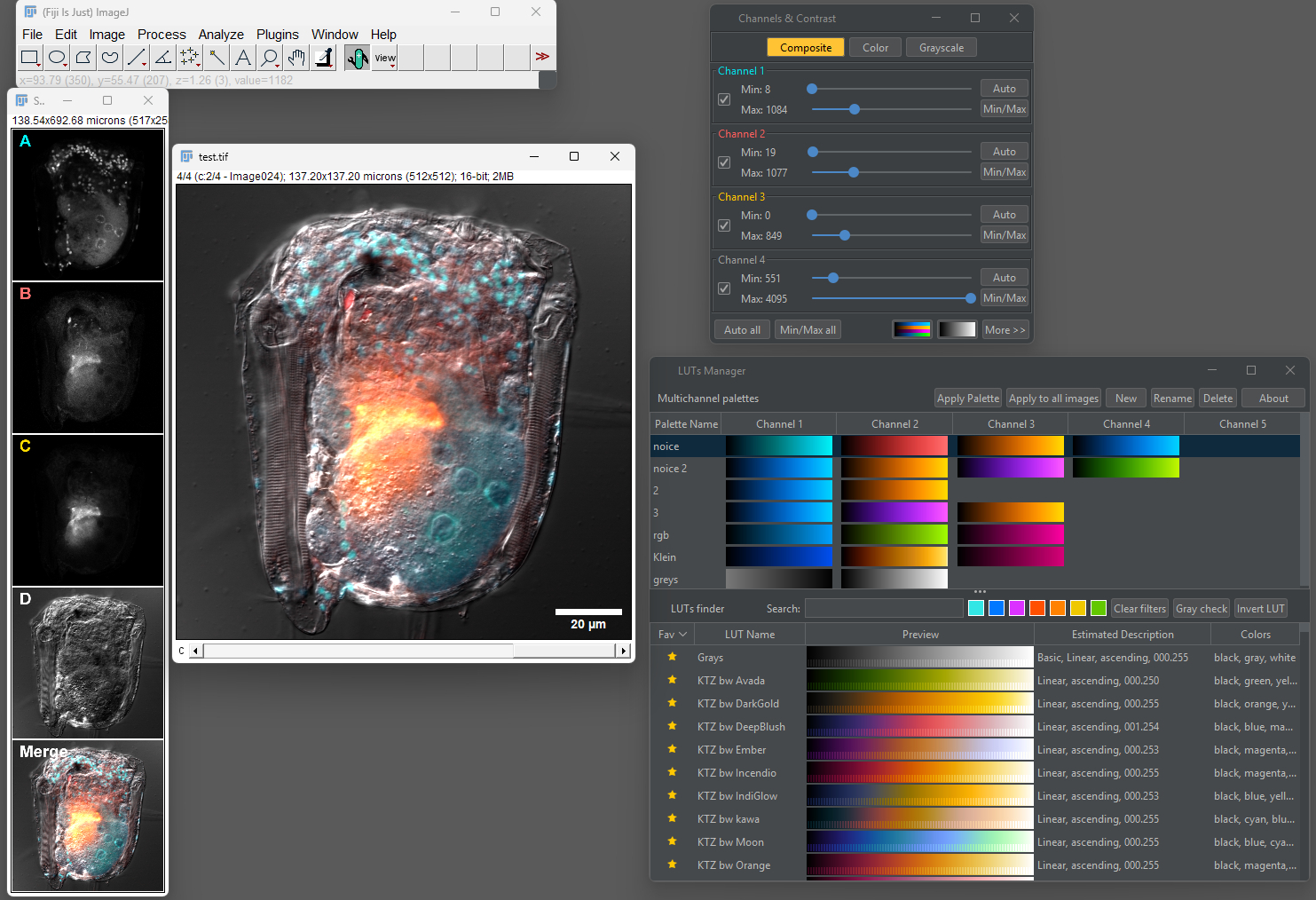Expand the More >> options
Viewport: 1316px width, 900px height.
coord(1005,330)
